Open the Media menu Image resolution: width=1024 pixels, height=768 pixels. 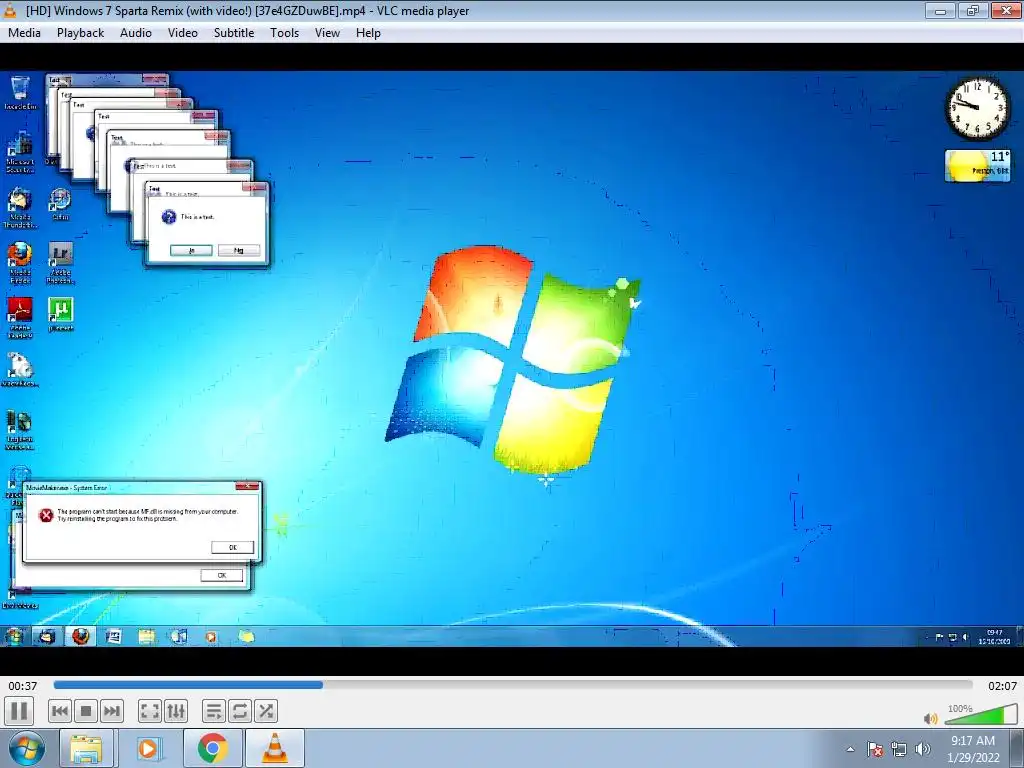tap(24, 33)
